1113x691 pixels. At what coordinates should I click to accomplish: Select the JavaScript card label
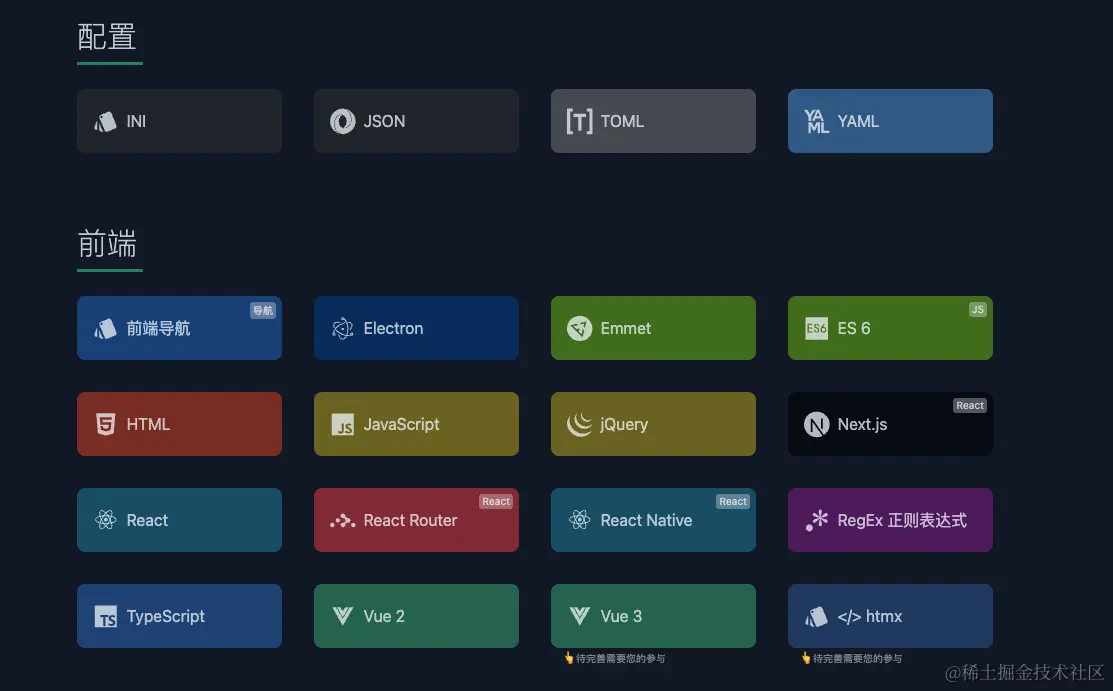(401, 424)
